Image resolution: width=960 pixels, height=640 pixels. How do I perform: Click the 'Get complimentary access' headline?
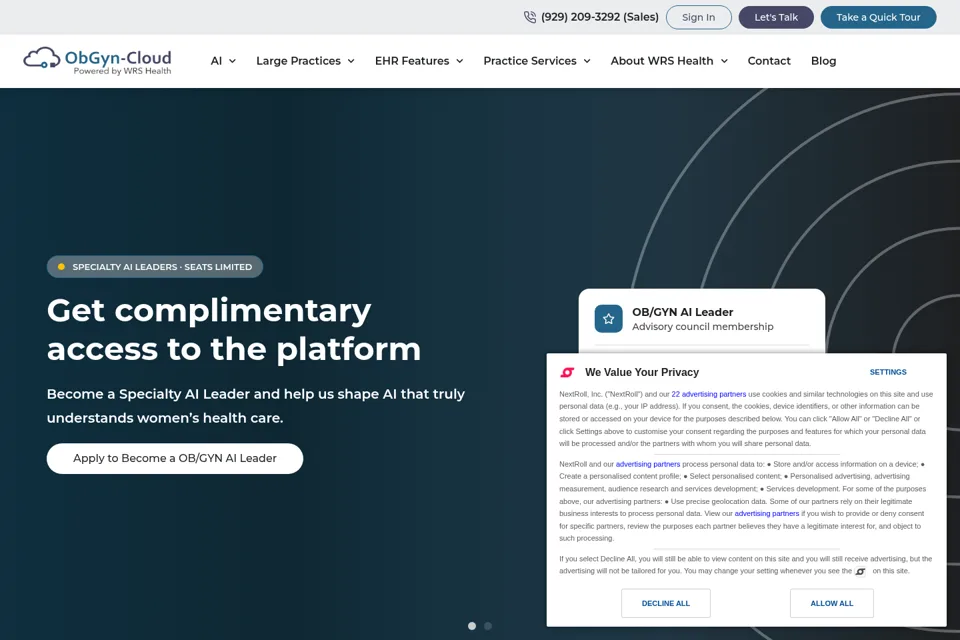click(234, 329)
